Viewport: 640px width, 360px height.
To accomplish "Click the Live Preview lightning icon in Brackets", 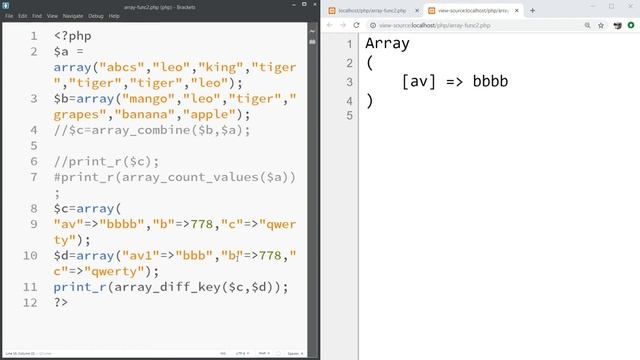I will (313, 31).
